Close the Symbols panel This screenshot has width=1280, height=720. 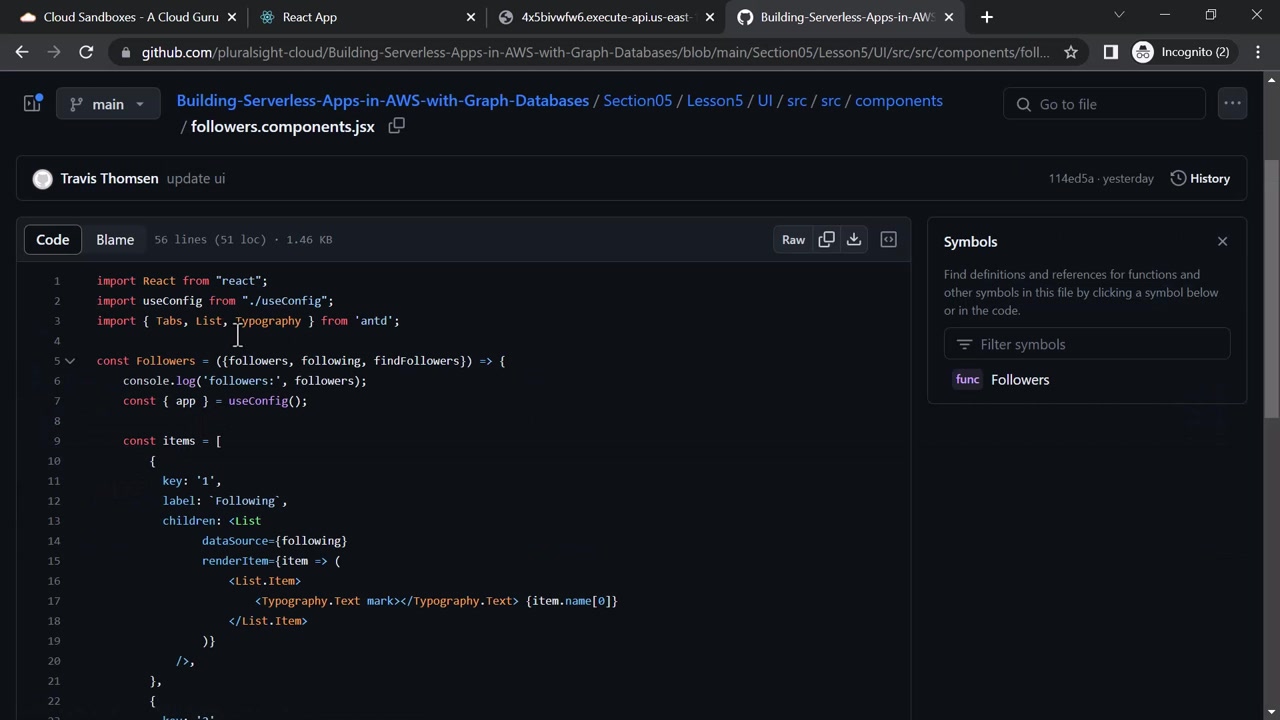click(x=1222, y=241)
